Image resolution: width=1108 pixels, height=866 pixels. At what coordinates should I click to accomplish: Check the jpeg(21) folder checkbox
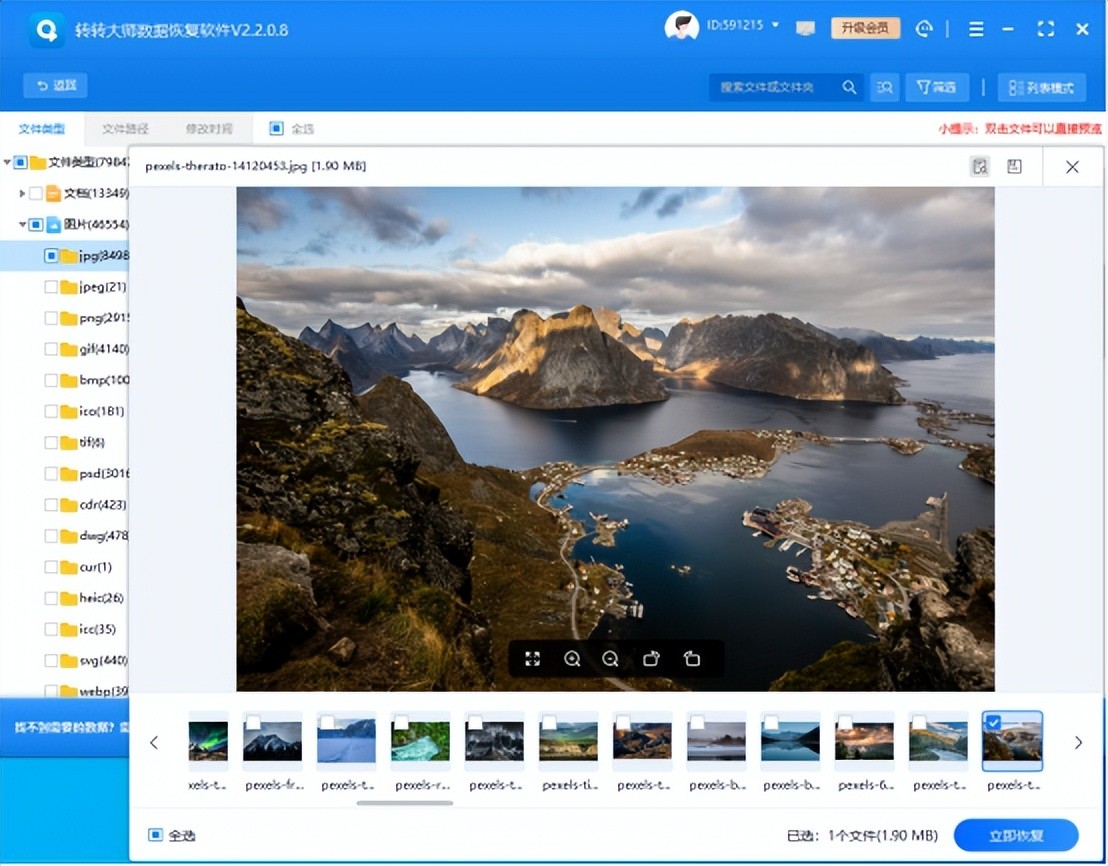pyautogui.click(x=51, y=287)
